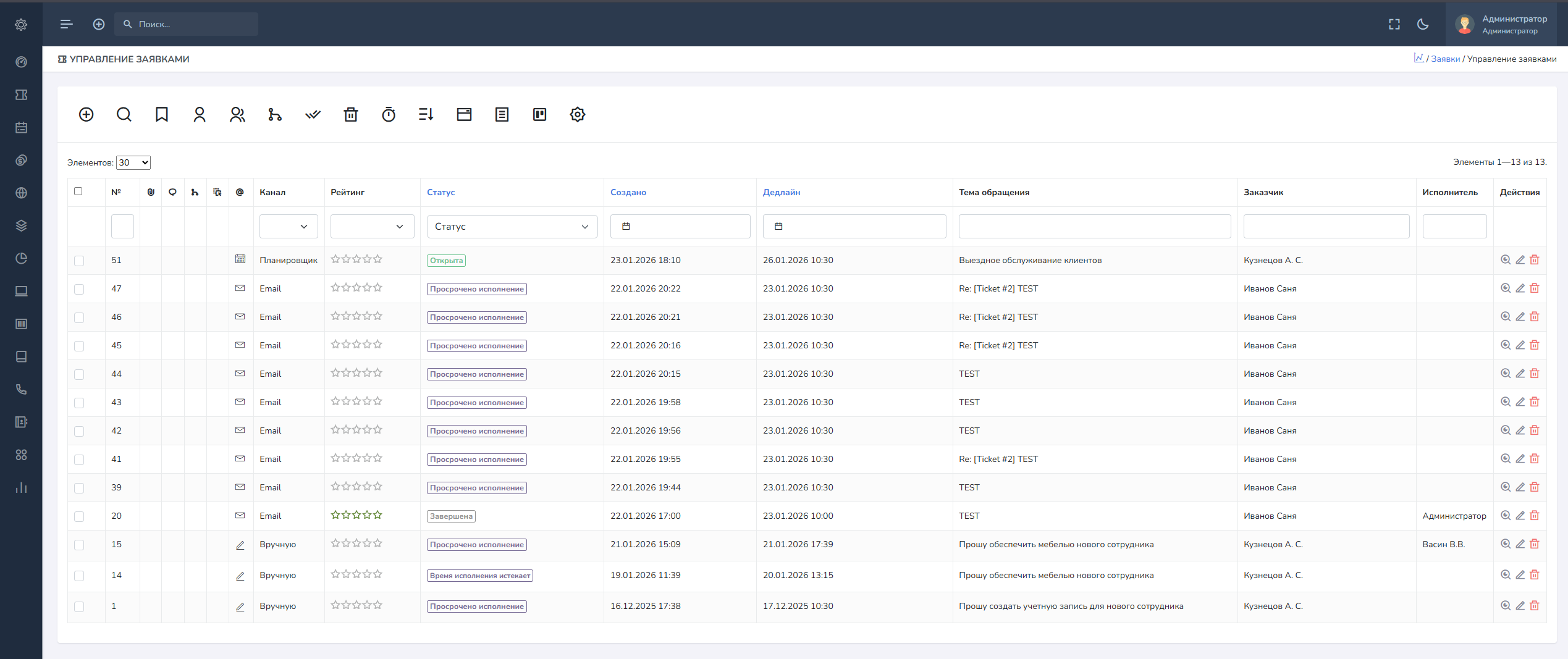Toggle the hamburger menu in the top bar

[67, 24]
